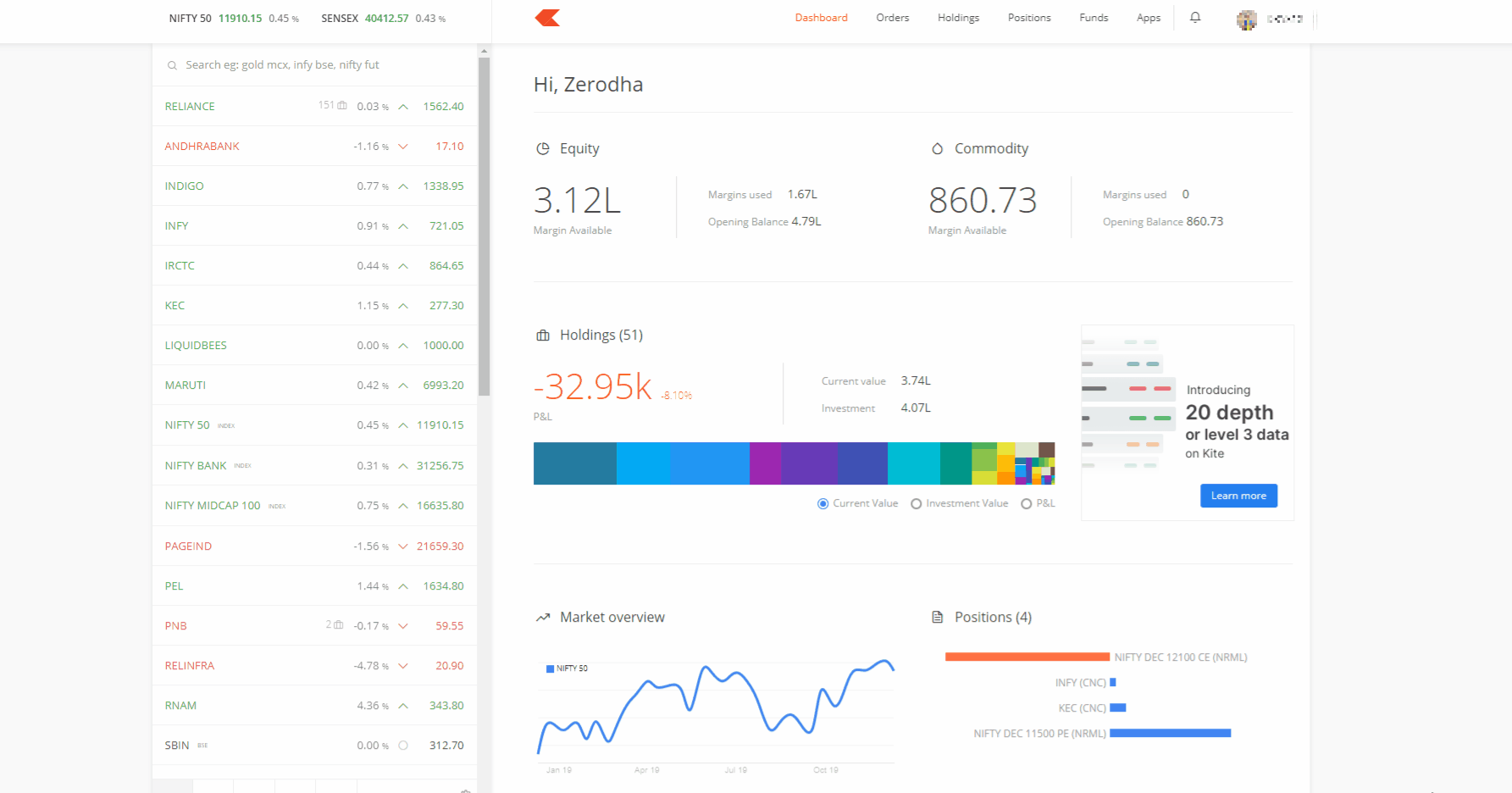
Task: Click the magnifier icon in watchlist search
Action: pyautogui.click(x=172, y=65)
